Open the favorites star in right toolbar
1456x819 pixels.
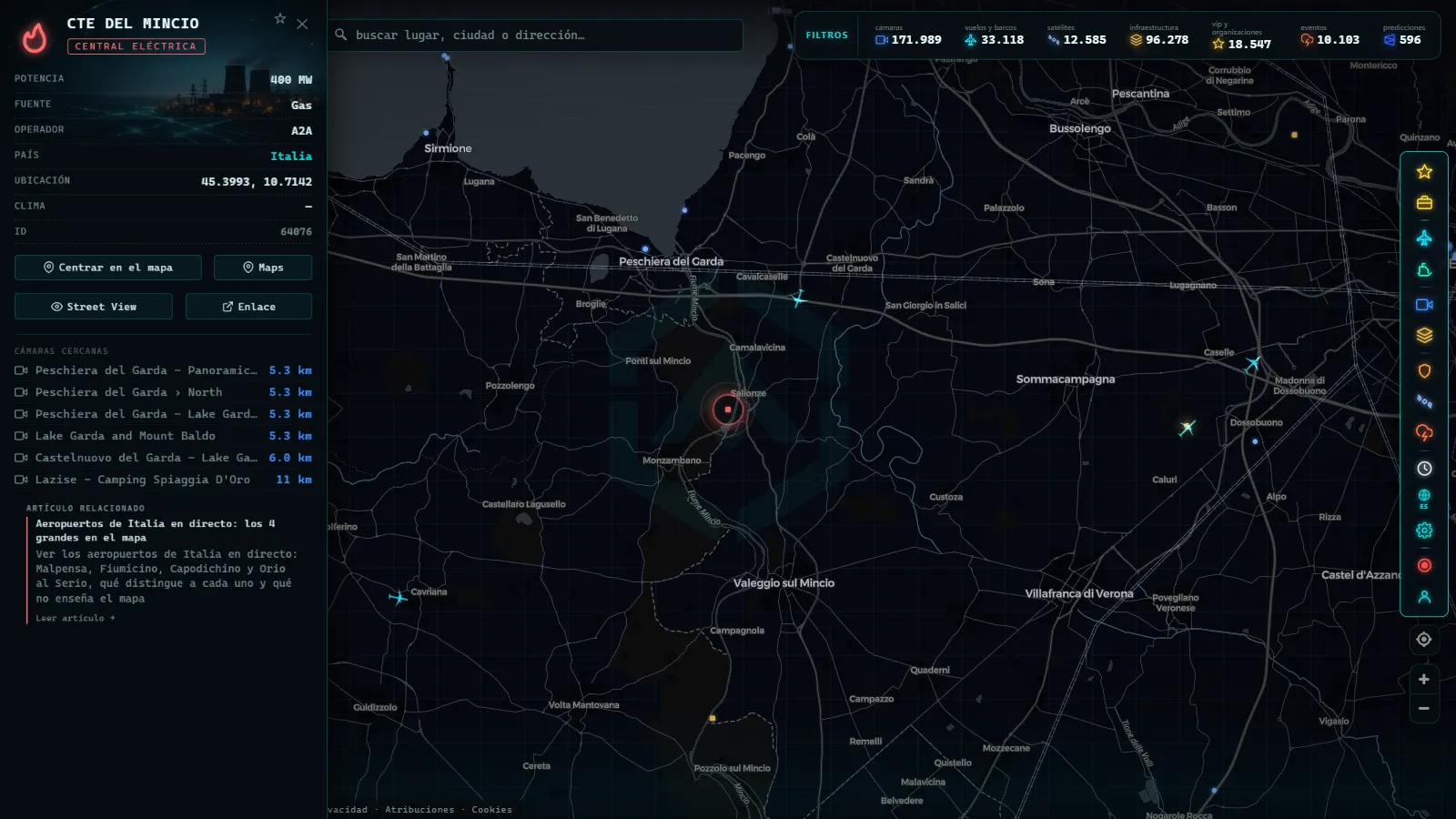click(1424, 171)
